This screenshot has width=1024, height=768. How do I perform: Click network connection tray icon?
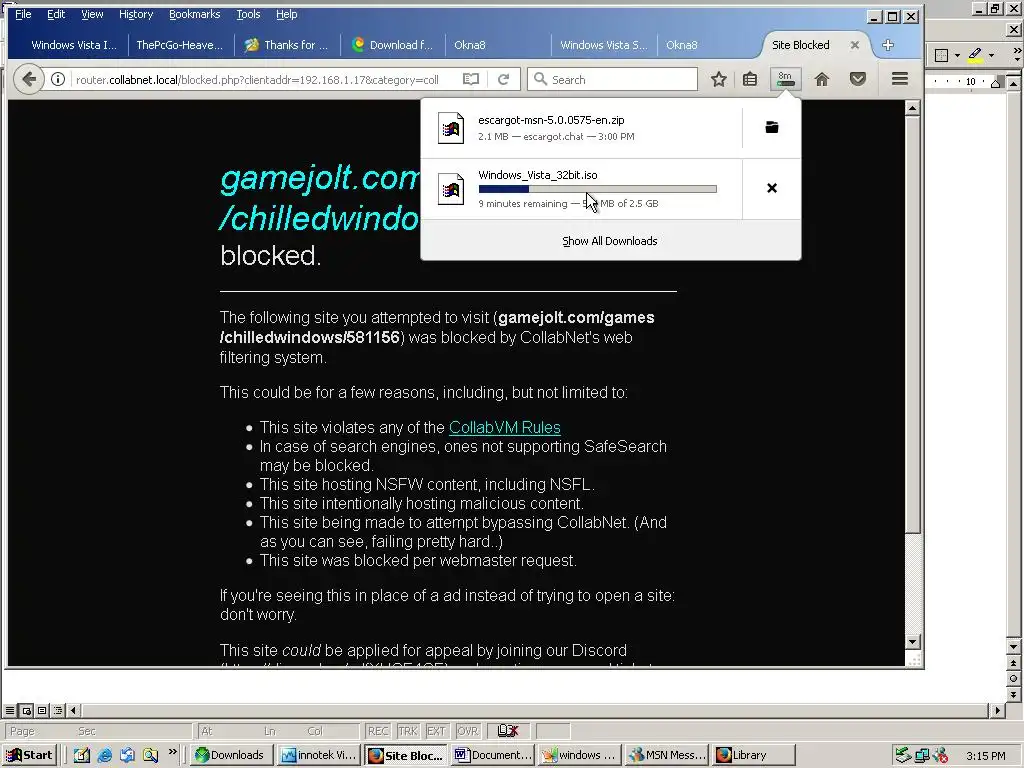tap(921, 755)
